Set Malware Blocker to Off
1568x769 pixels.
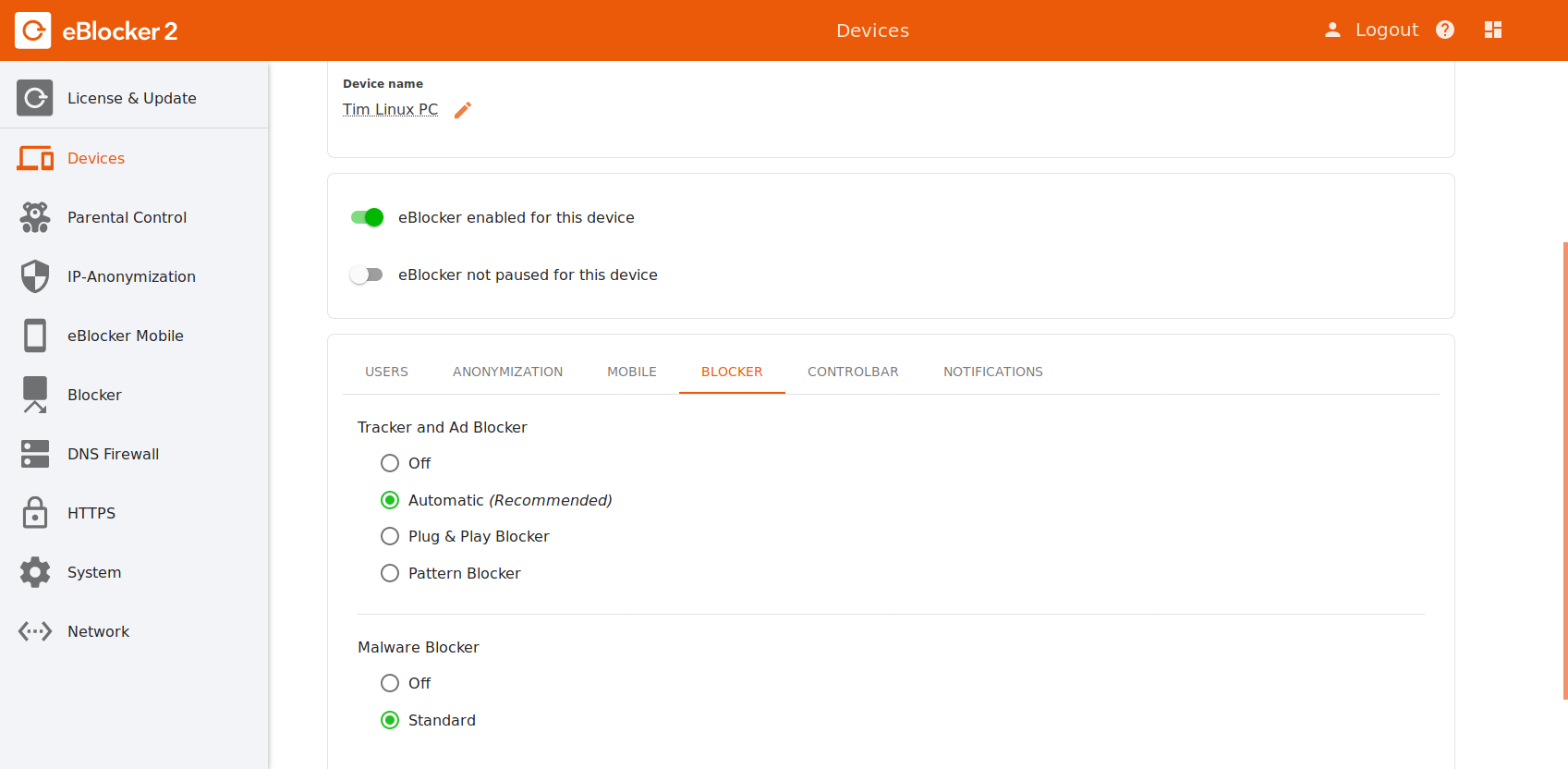point(390,683)
